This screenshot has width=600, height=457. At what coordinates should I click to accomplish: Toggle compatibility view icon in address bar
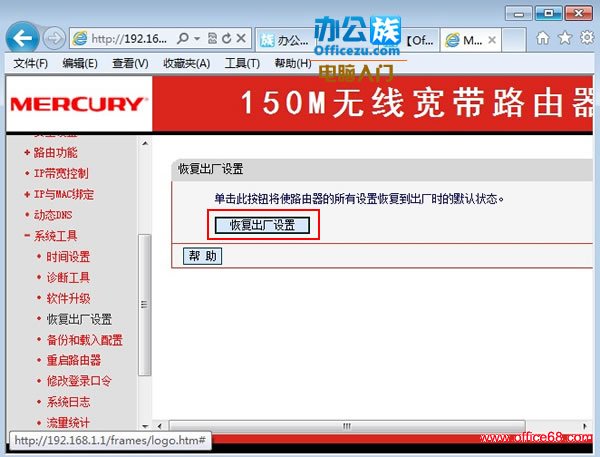pos(212,38)
